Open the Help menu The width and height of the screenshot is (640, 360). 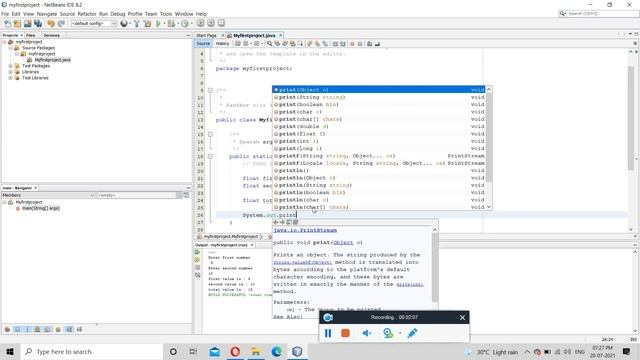point(201,14)
